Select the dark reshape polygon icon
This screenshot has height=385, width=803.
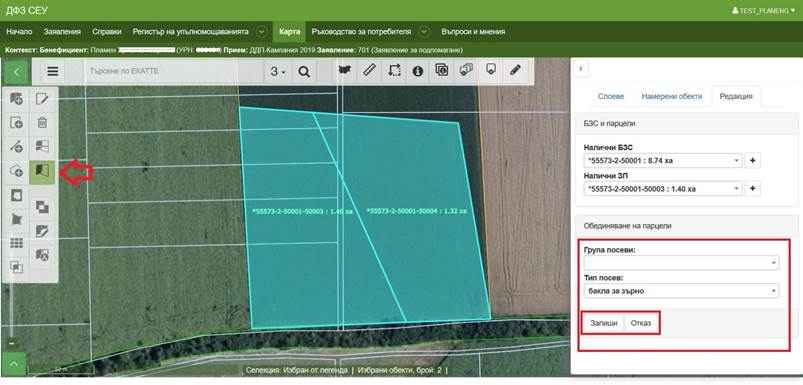click(x=16, y=219)
